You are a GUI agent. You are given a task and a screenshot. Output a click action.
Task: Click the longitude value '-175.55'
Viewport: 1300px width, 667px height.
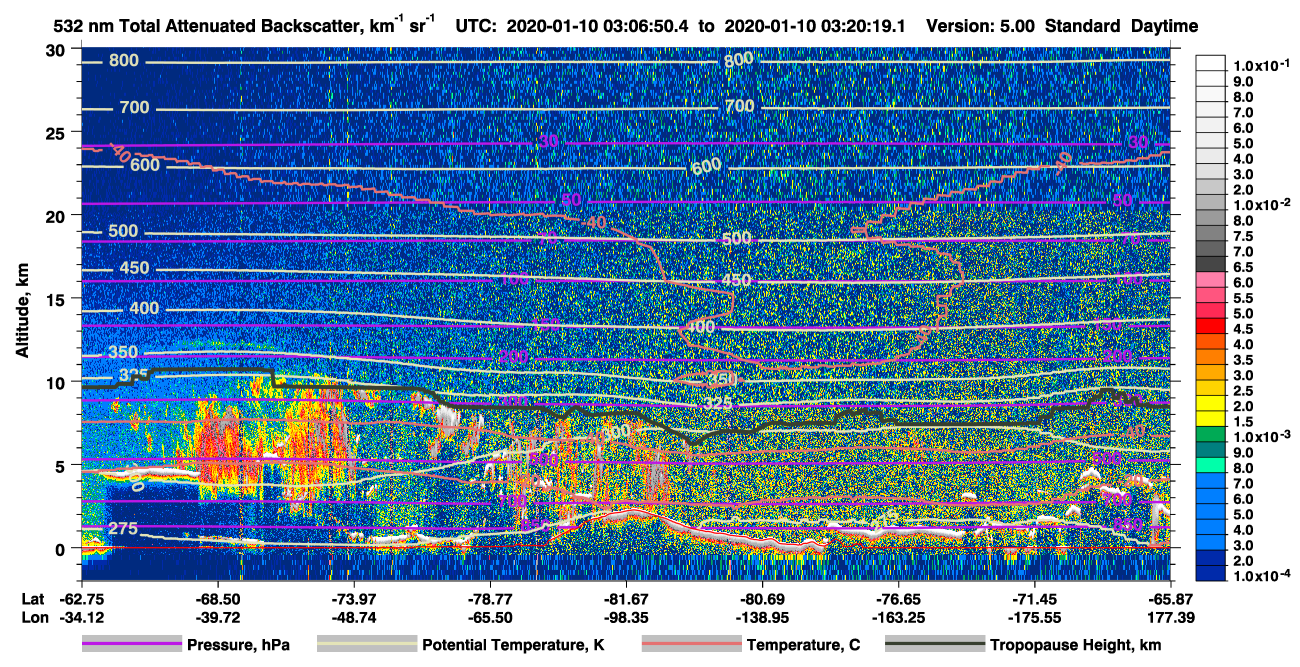click(1034, 617)
